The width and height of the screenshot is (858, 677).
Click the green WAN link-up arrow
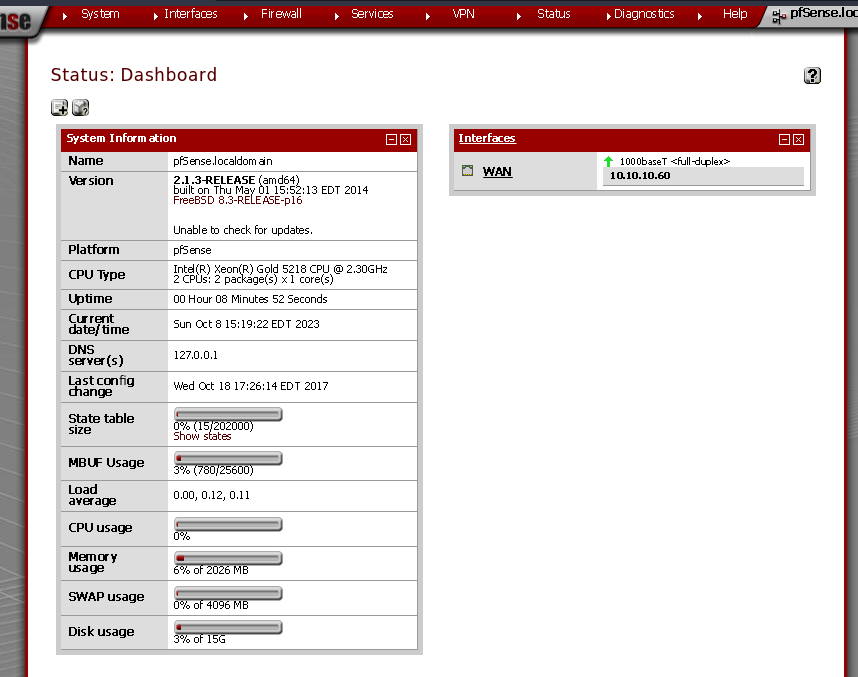click(608, 161)
